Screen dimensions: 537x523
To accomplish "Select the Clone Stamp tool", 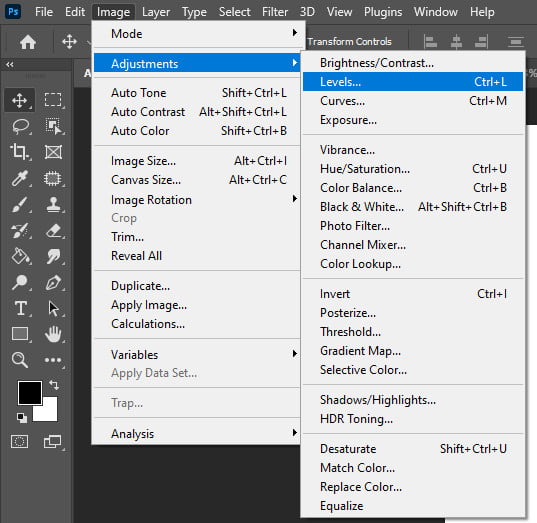I will point(53,204).
